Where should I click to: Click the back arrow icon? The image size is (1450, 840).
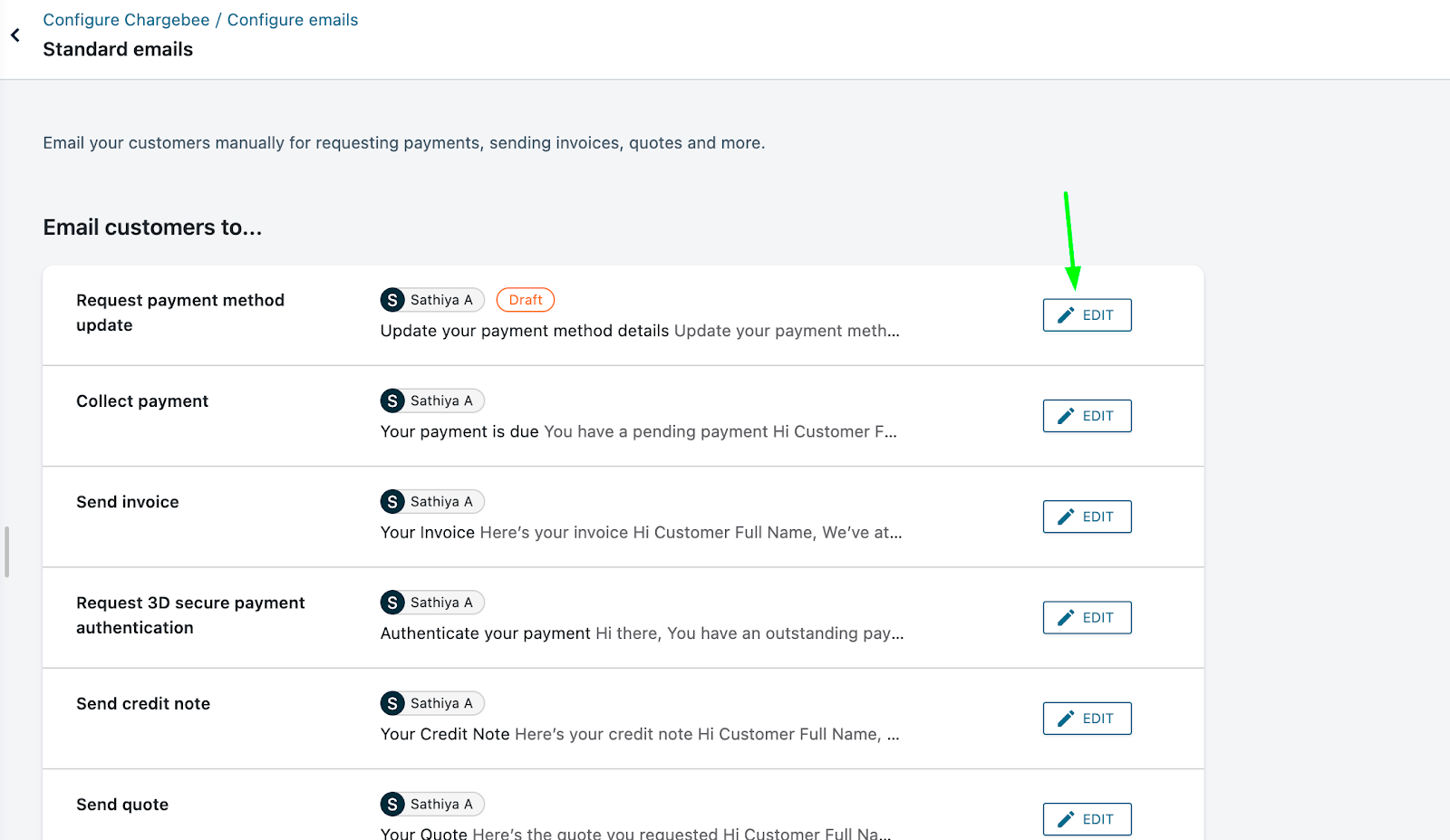tap(15, 35)
